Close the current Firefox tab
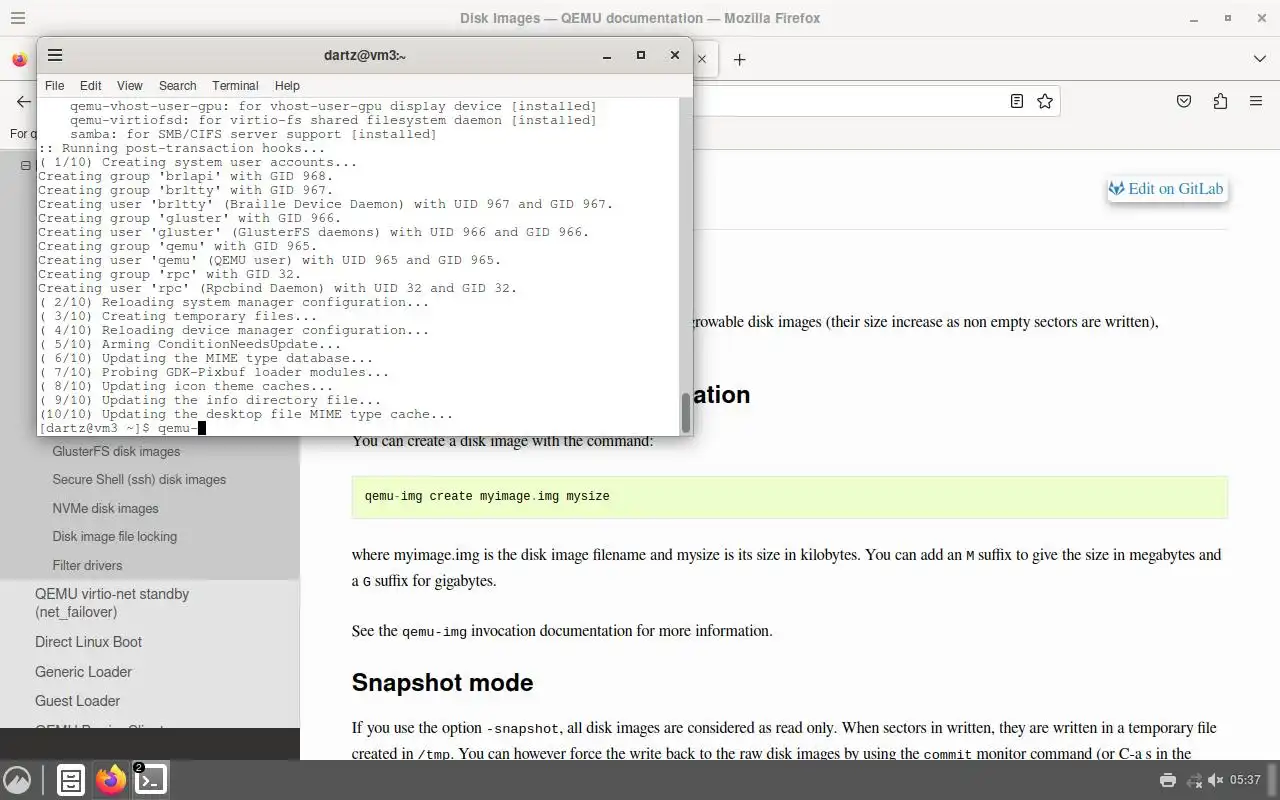The height and width of the screenshot is (800, 1280). tap(702, 59)
